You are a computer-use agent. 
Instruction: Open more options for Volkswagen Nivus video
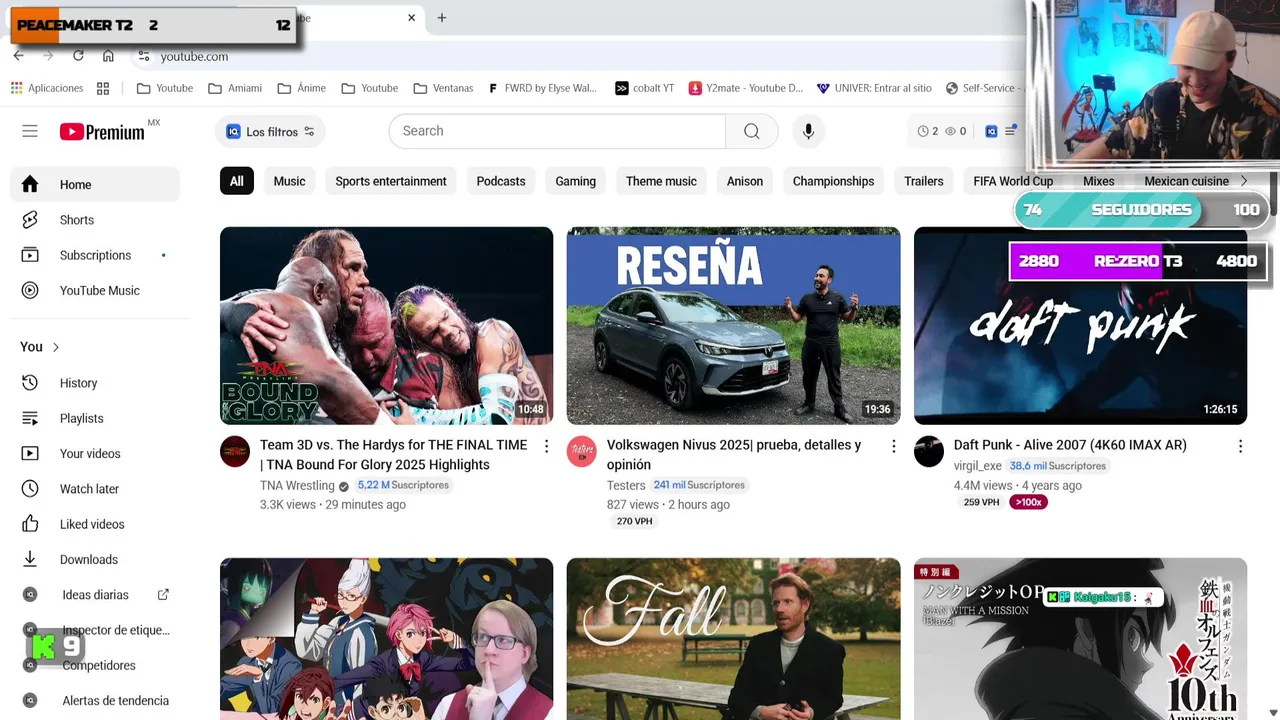893,447
